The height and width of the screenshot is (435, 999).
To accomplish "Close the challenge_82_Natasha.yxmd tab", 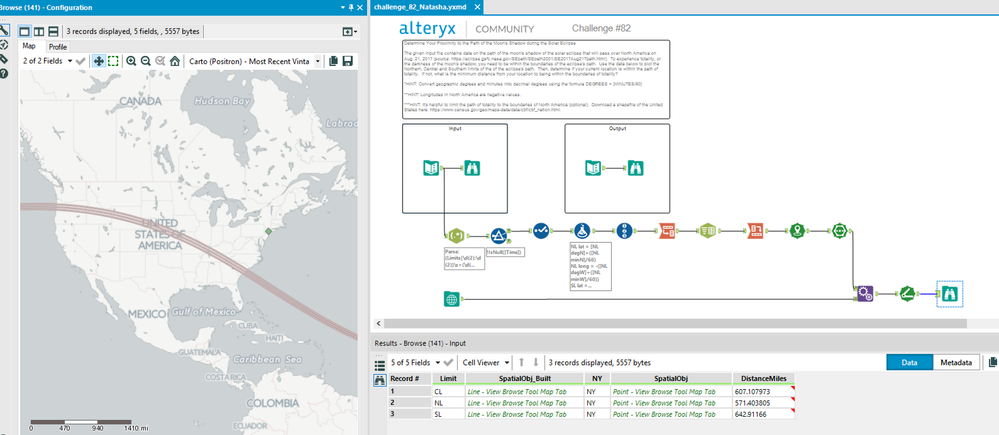I will (477, 6).
